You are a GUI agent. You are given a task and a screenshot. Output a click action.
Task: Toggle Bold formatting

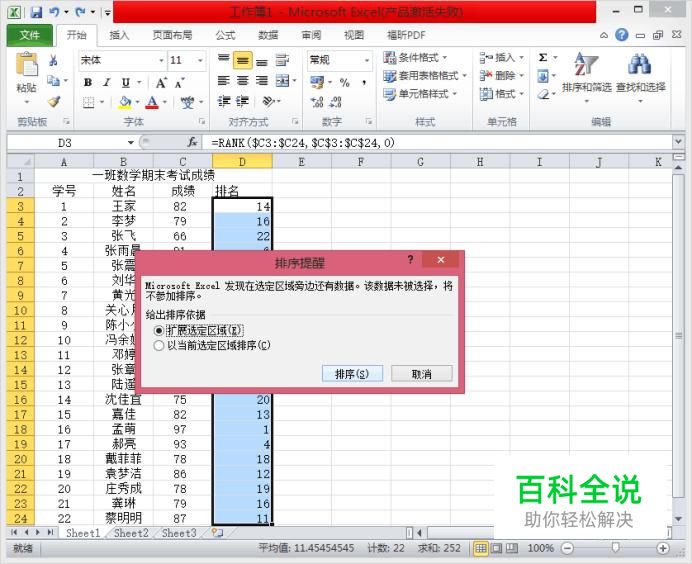tap(88, 82)
